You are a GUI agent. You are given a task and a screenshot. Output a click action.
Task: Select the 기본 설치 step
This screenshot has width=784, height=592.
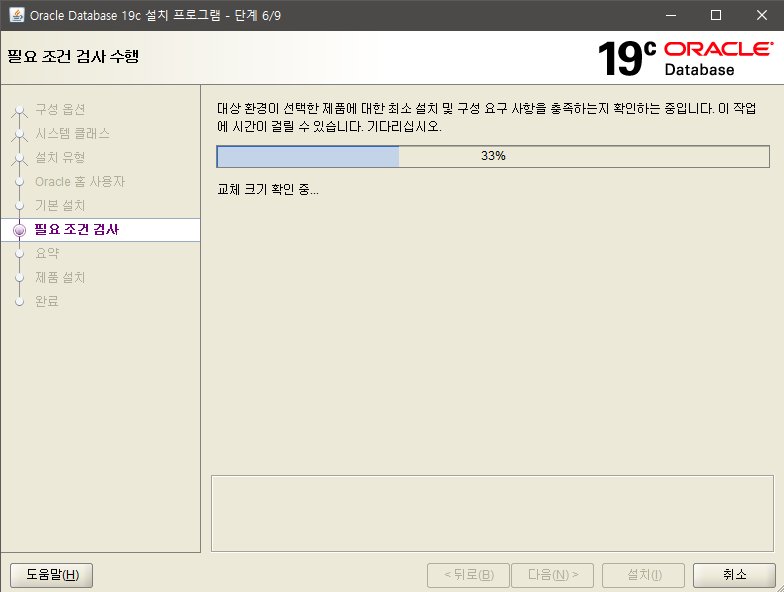pyautogui.click(x=60, y=206)
